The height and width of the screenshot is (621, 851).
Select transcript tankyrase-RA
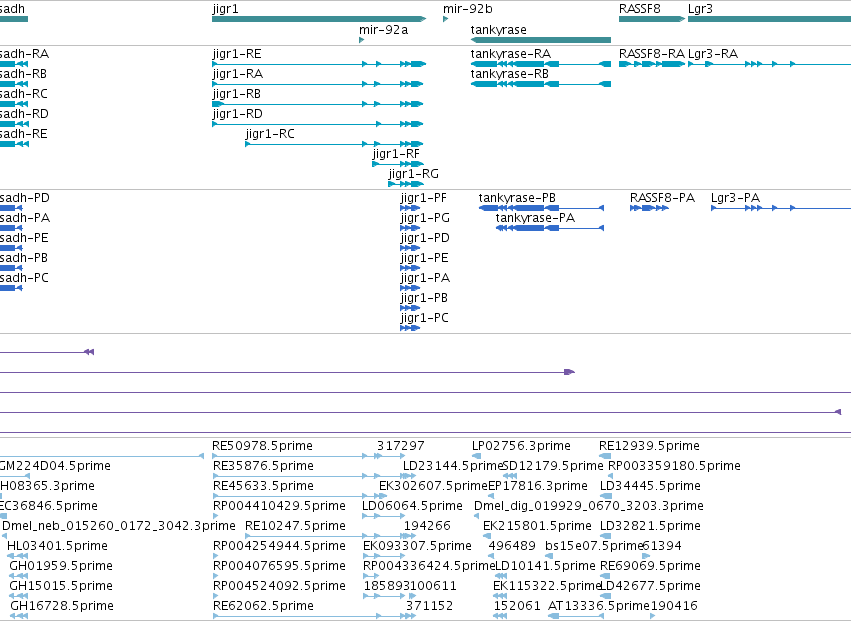click(x=541, y=64)
